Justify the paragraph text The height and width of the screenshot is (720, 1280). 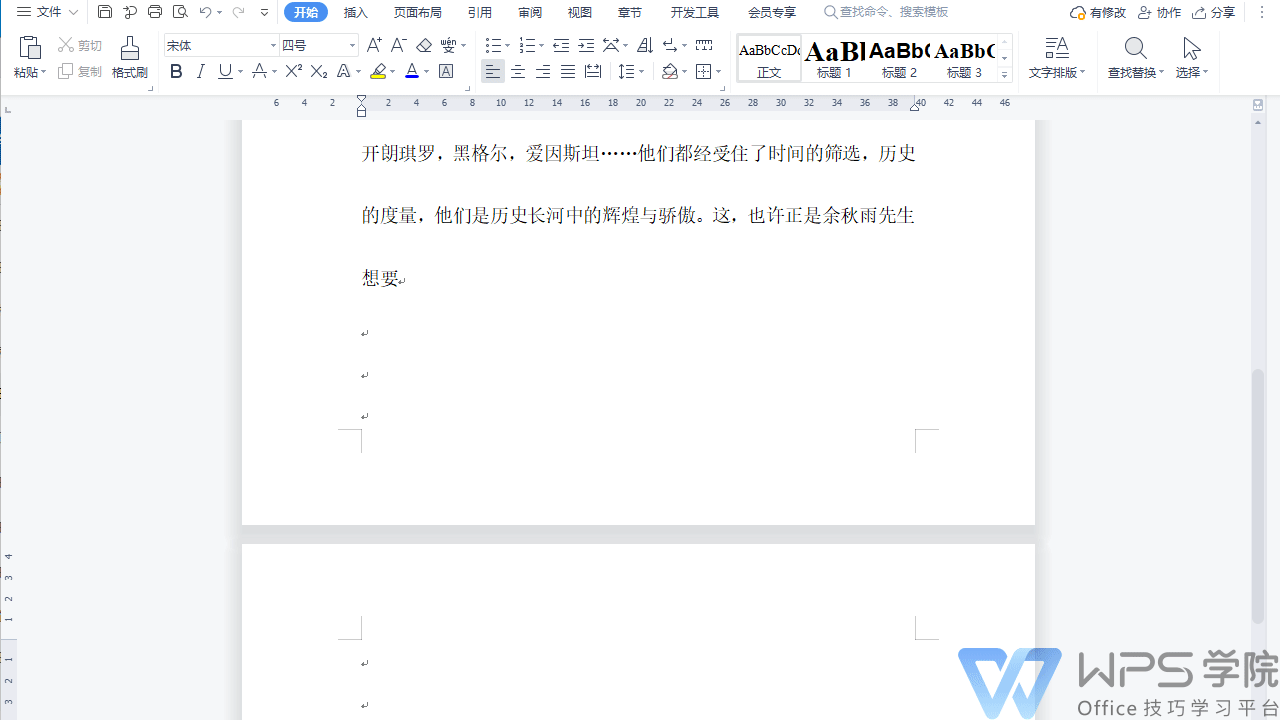[x=567, y=71]
